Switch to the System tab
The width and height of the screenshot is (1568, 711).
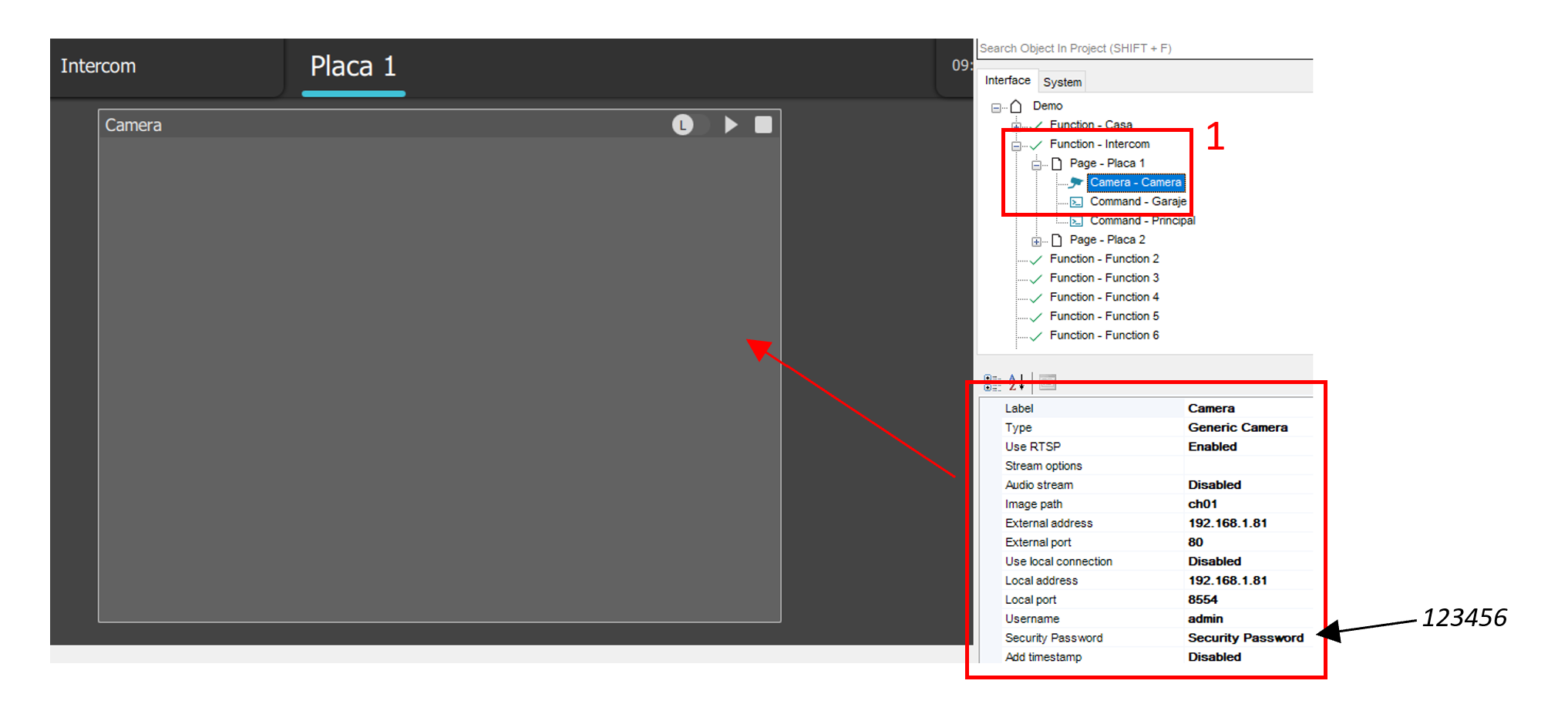click(x=1062, y=82)
